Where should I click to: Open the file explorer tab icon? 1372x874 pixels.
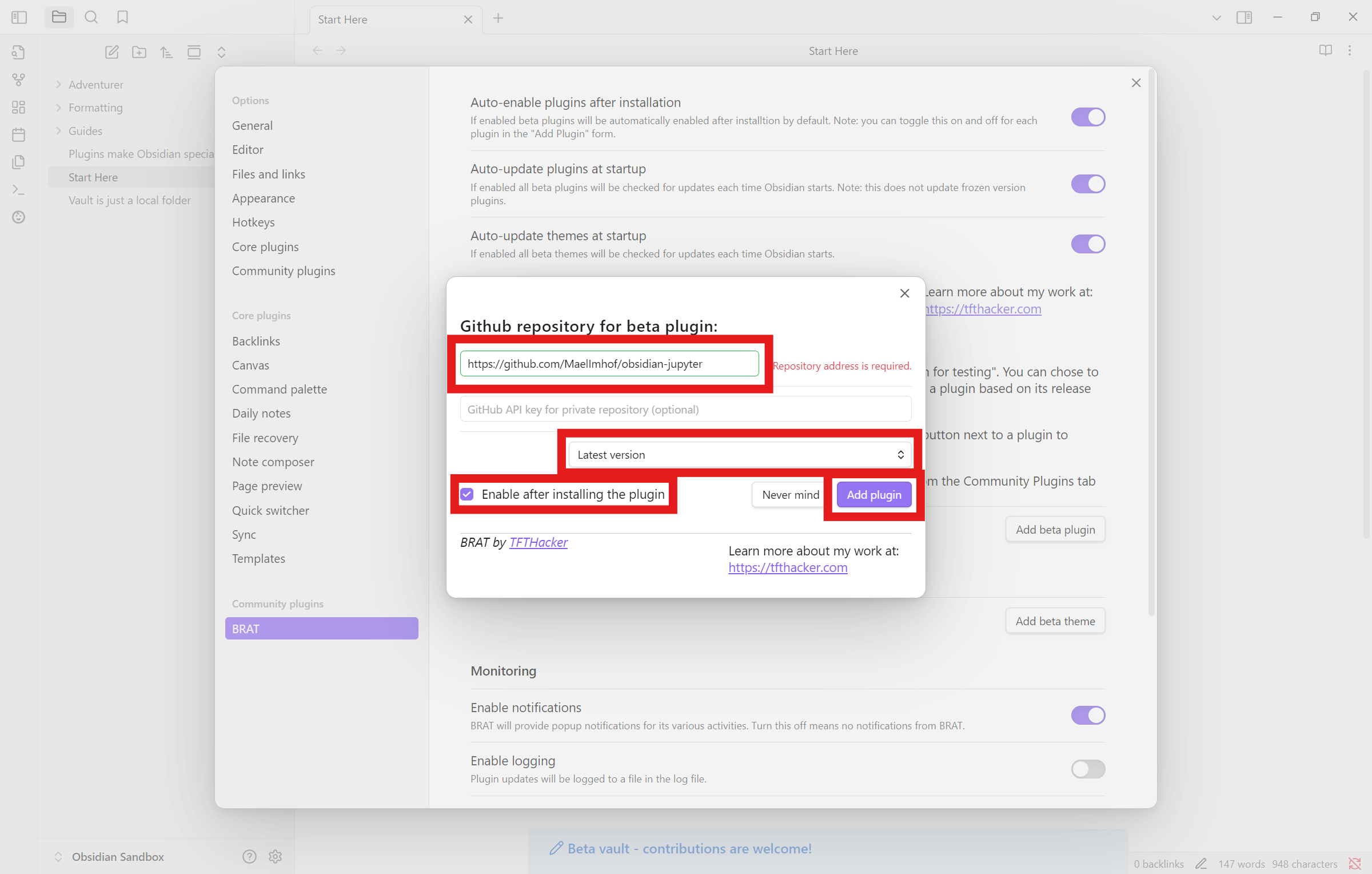pos(59,17)
